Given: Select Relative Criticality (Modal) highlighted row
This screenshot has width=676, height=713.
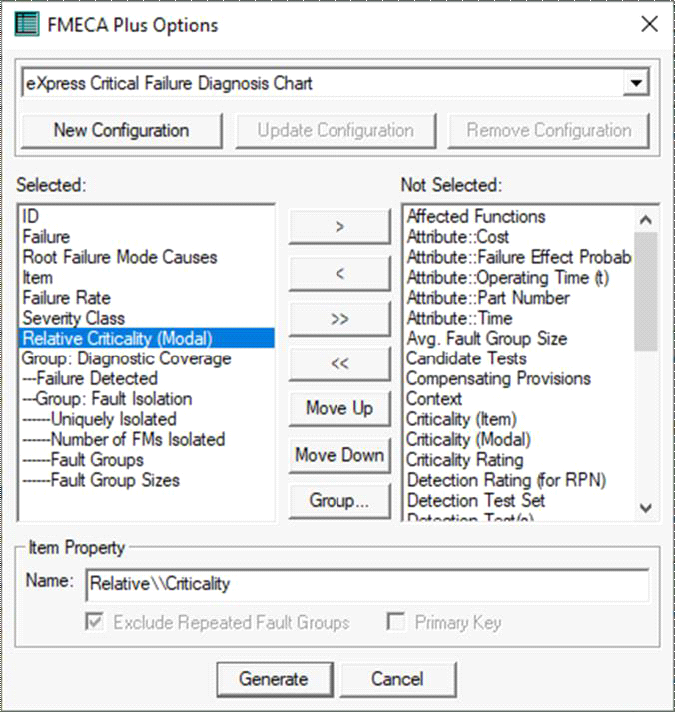Looking at the screenshot, I should [x=146, y=338].
